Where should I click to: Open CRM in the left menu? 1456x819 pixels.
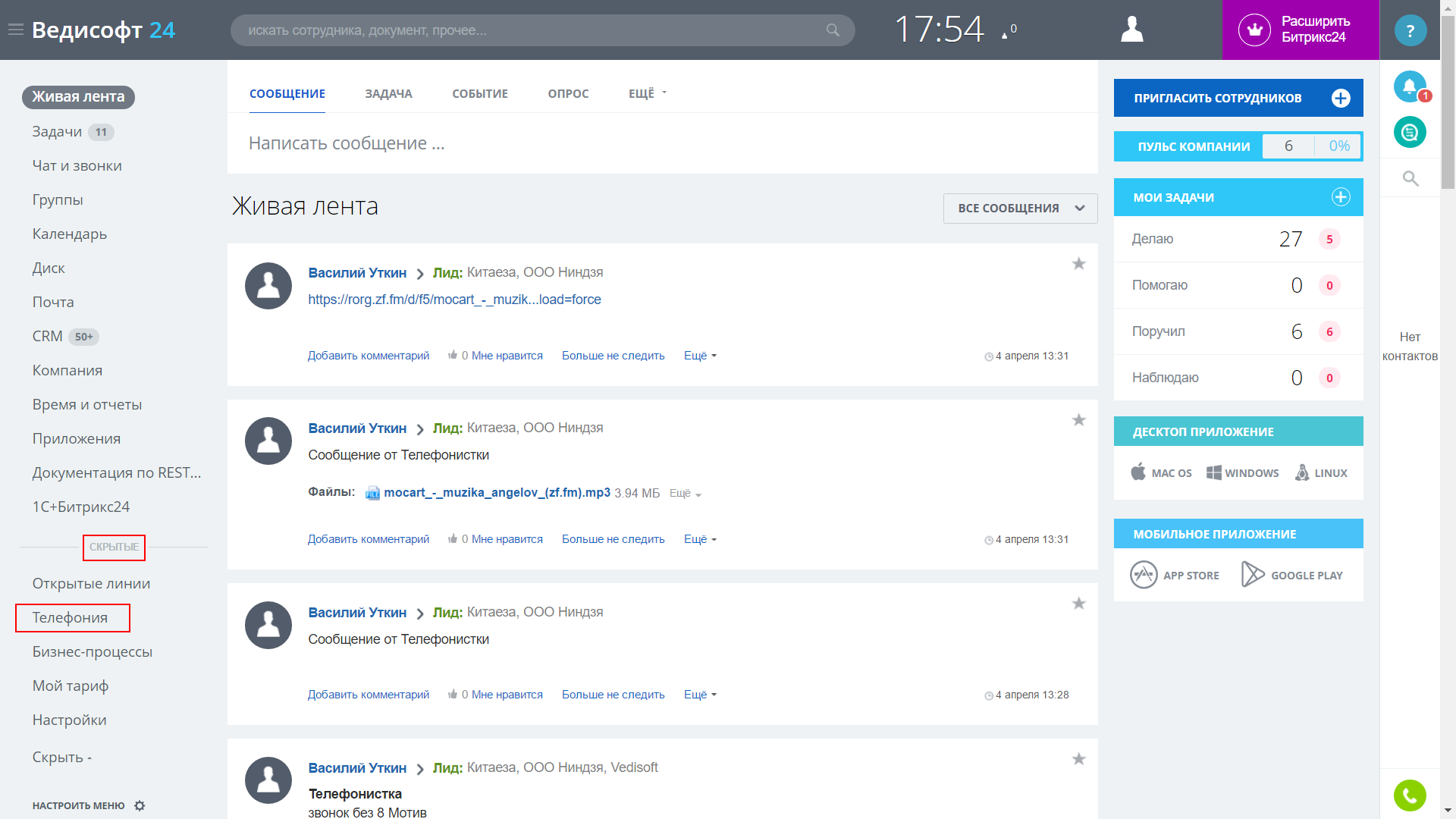tap(47, 336)
